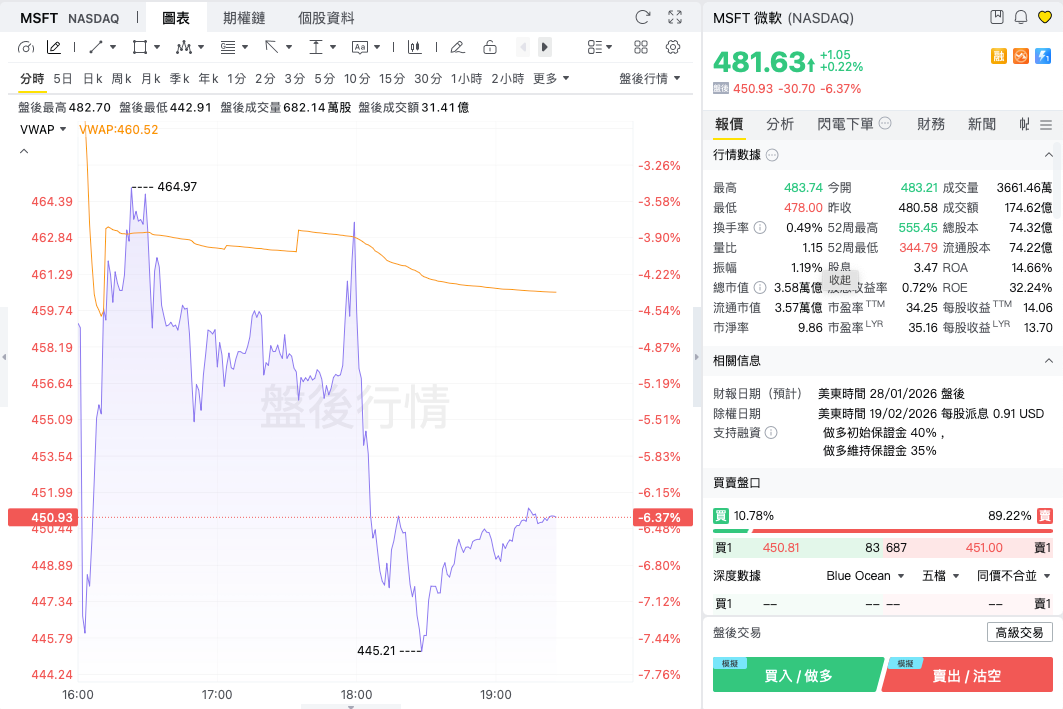This screenshot has height=709, width=1063.
Task: Refresh the MSFT chart
Action: click(643, 17)
